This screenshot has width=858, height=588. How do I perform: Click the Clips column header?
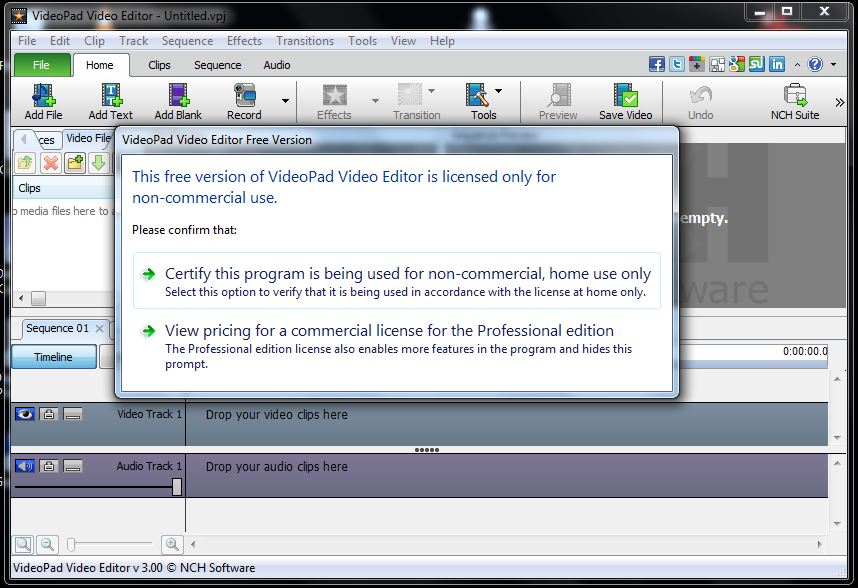63,188
